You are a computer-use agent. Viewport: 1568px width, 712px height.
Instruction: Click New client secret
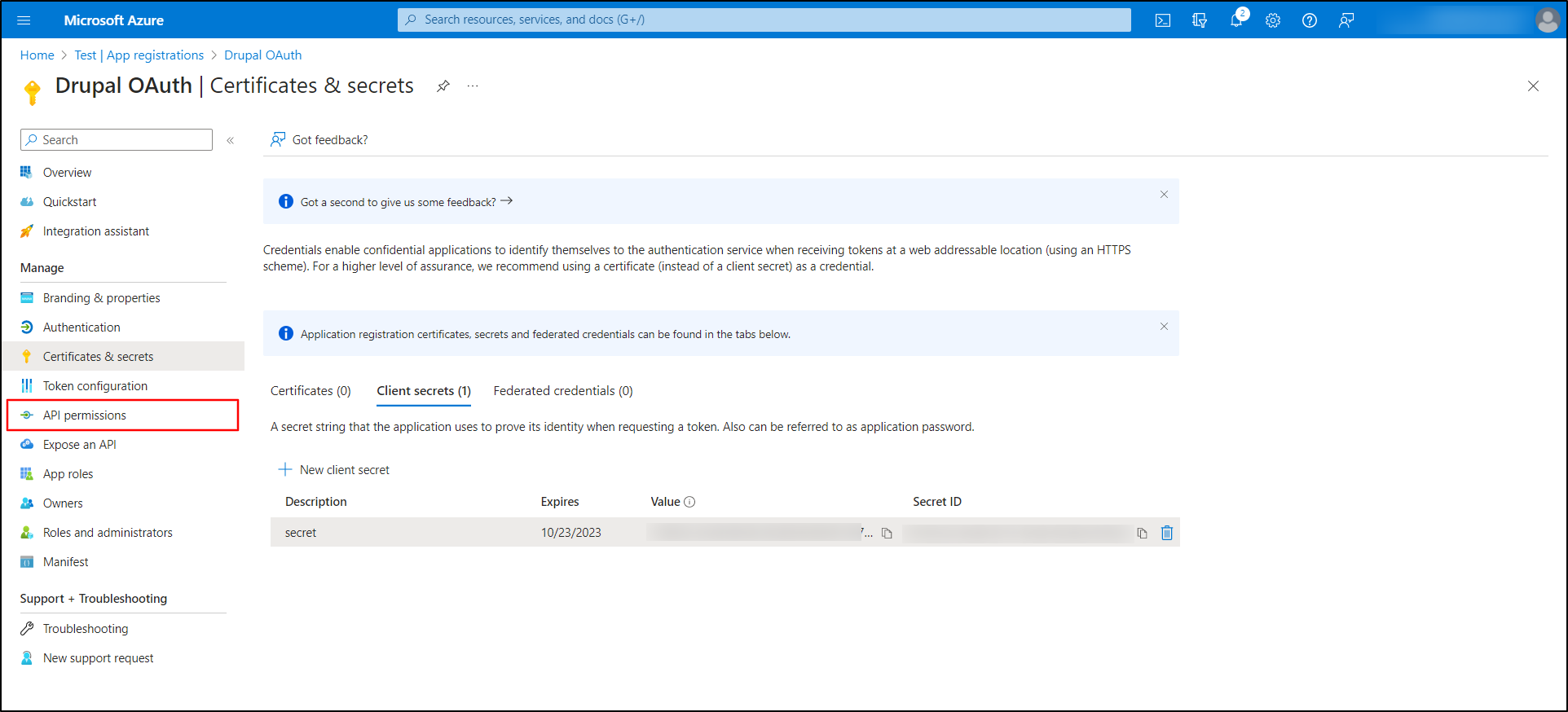coord(334,470)
